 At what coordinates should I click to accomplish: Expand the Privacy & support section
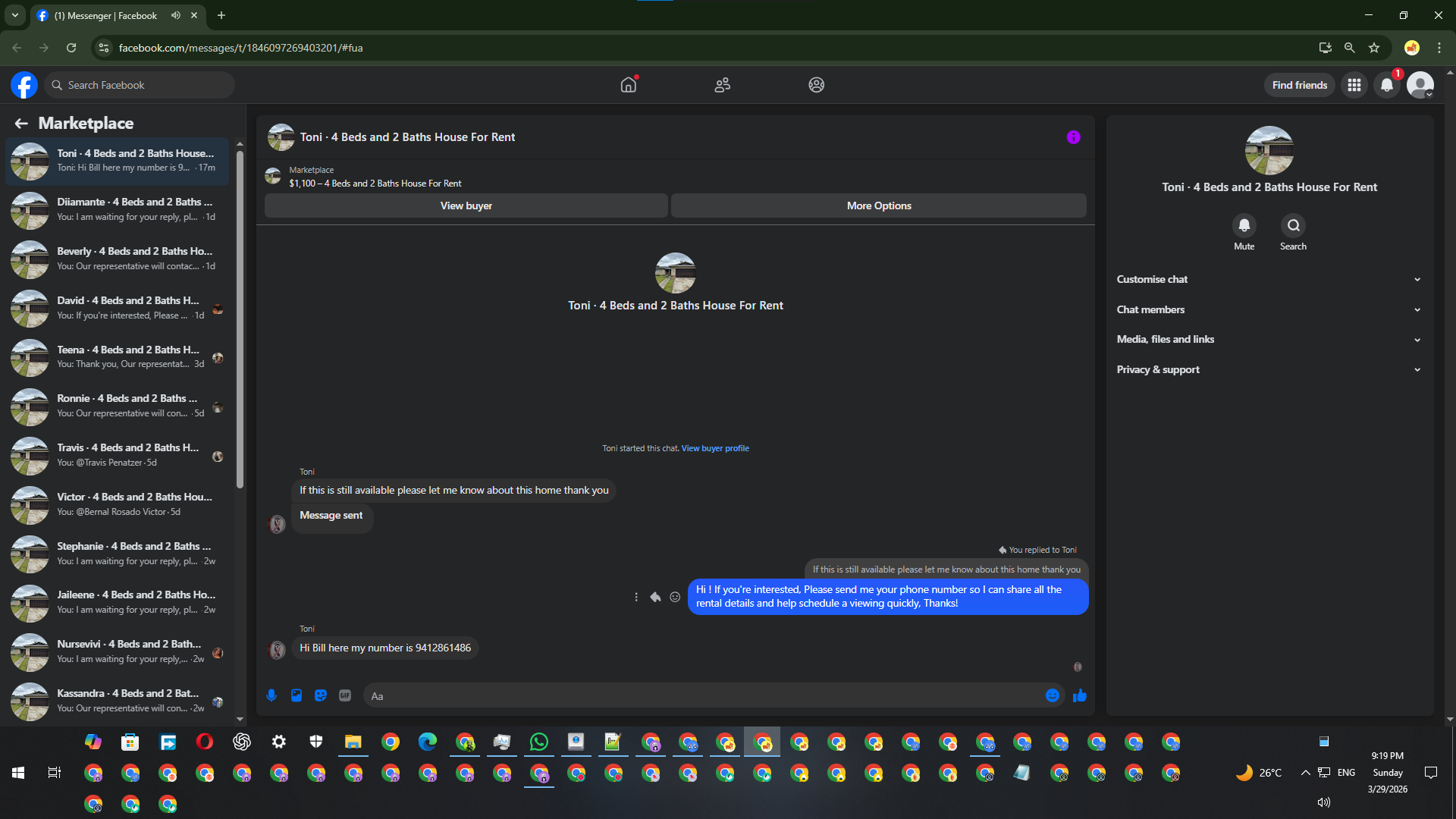(x=1269, y=369)
